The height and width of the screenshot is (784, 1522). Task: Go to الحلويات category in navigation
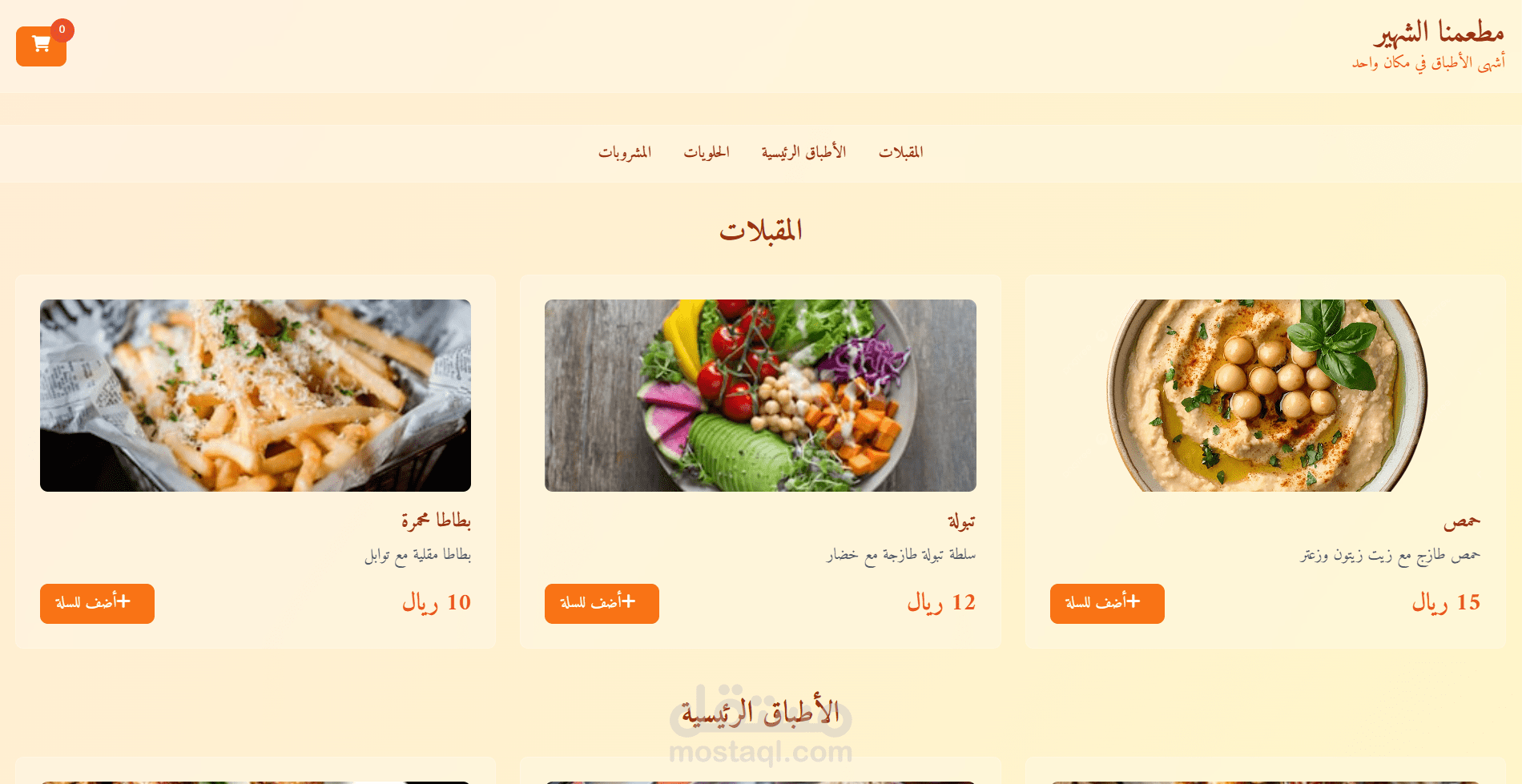706,152
